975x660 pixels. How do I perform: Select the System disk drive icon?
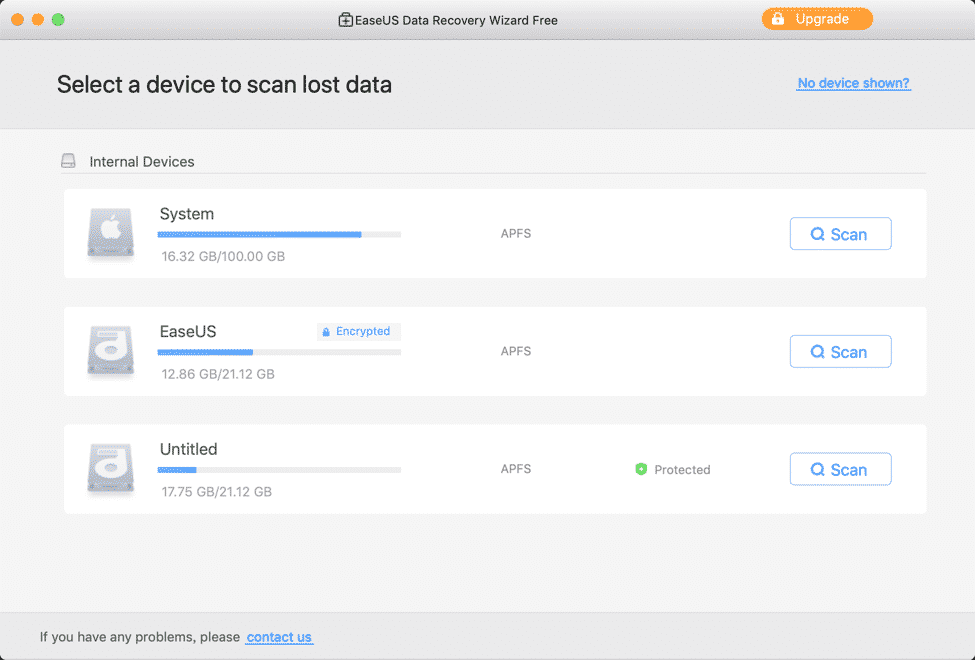tap(110, 233)
